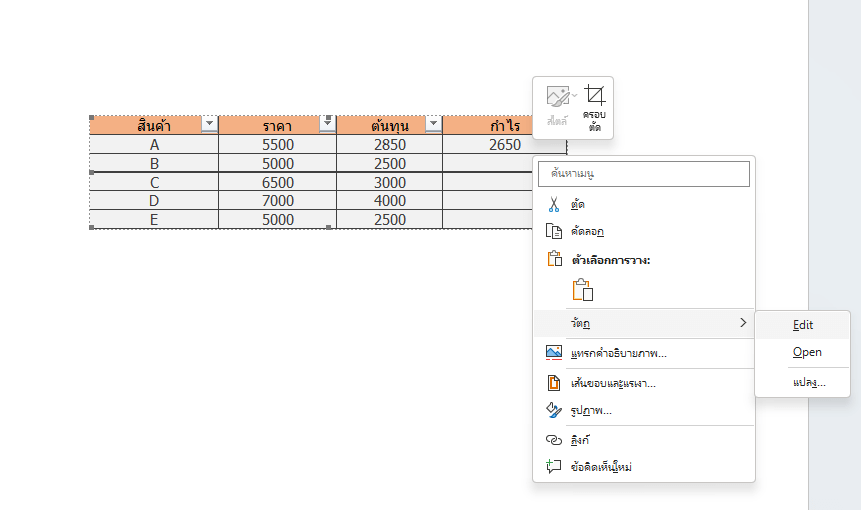
Task: Open filter dropdown in ต้นทุน header
Action: tap(433, 124)
